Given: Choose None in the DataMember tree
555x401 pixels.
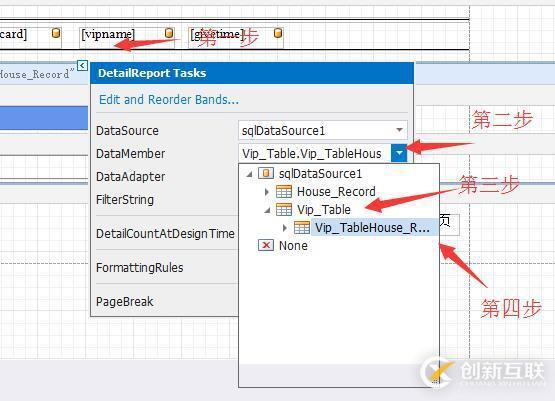Looking at the screenshot, I should pos(293,246).
